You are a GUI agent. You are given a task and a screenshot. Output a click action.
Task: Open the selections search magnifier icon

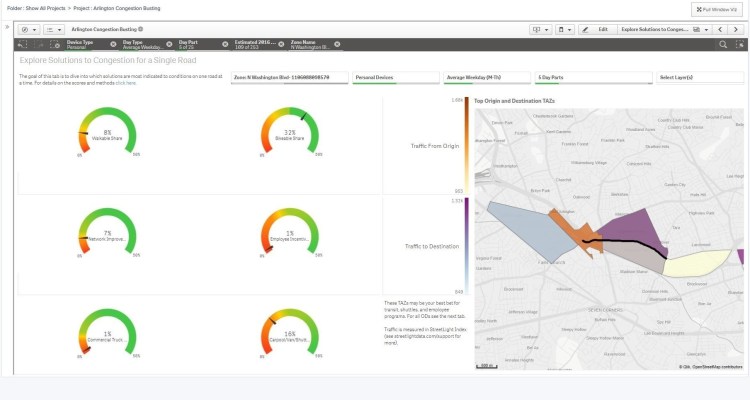tap(723, 45)
